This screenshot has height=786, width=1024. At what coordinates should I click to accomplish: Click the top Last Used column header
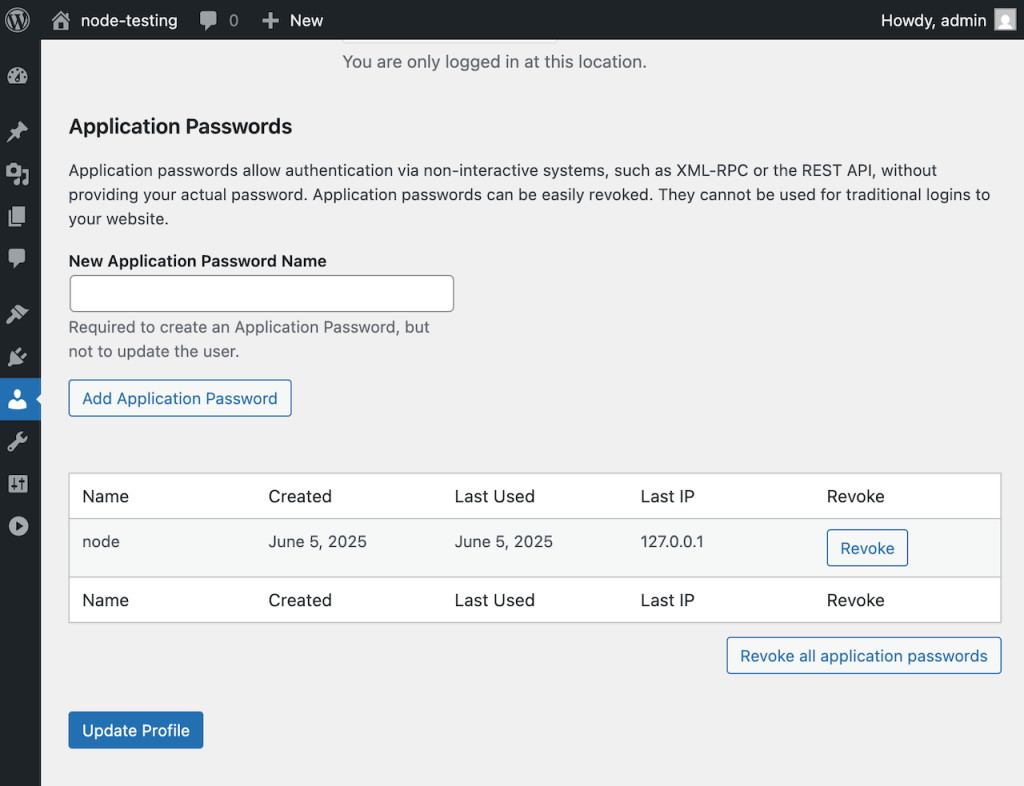[x=494, y=496]
